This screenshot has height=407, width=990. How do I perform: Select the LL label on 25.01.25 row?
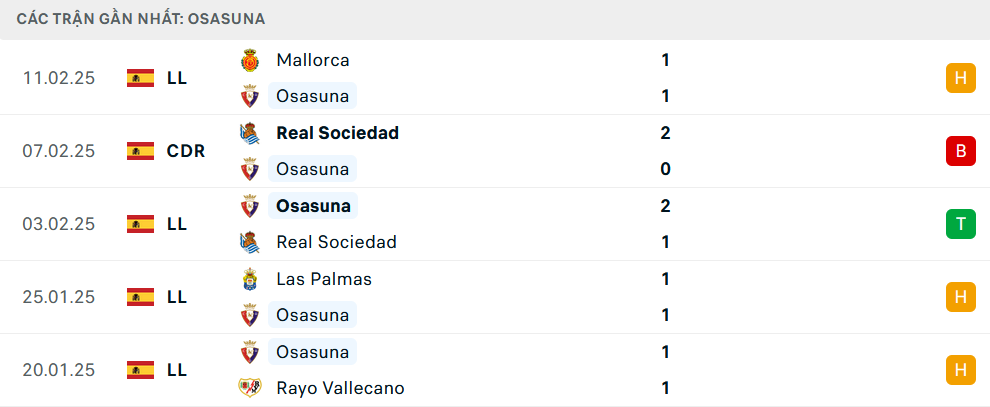point(177,297)
